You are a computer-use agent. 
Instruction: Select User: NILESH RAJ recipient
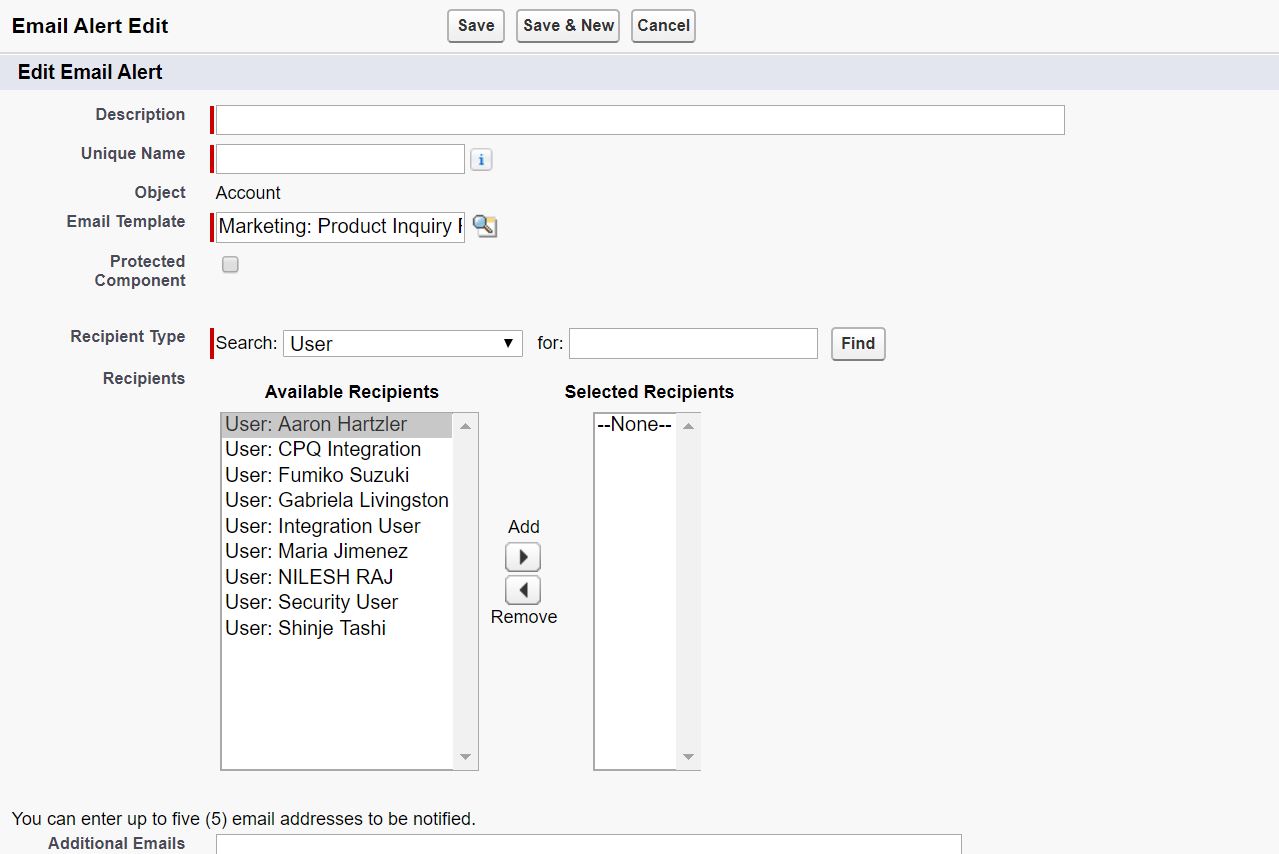point(337,577)
